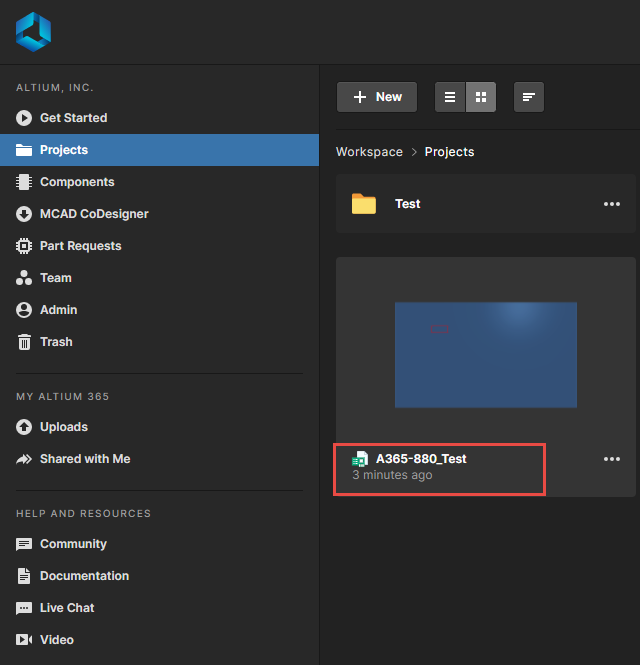The width and height of the screenshot is (640, 665).
Task: Switch to list view
Action: (x=450, y=97)
